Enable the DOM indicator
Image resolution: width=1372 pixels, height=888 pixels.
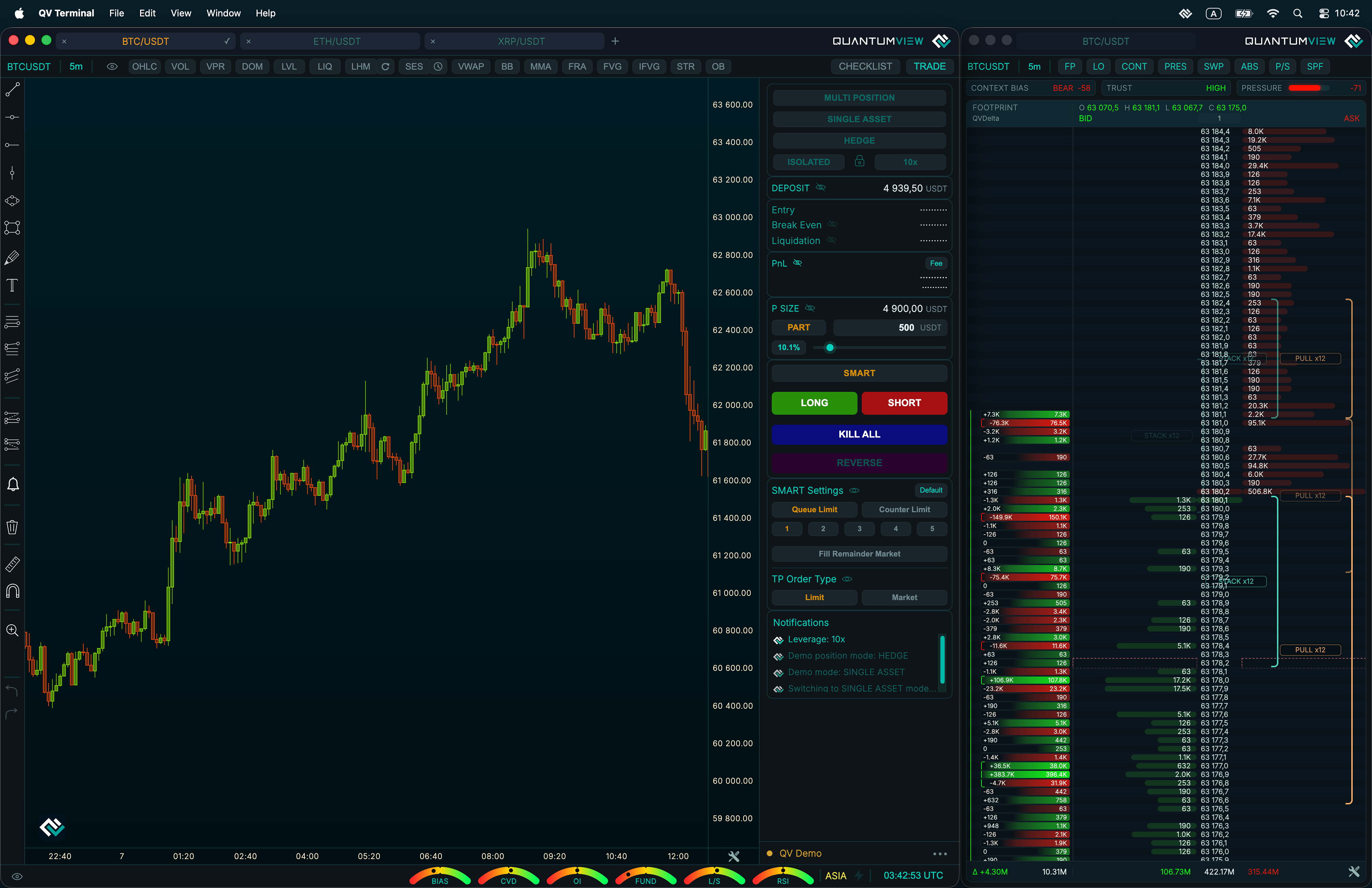click(252, 67)
